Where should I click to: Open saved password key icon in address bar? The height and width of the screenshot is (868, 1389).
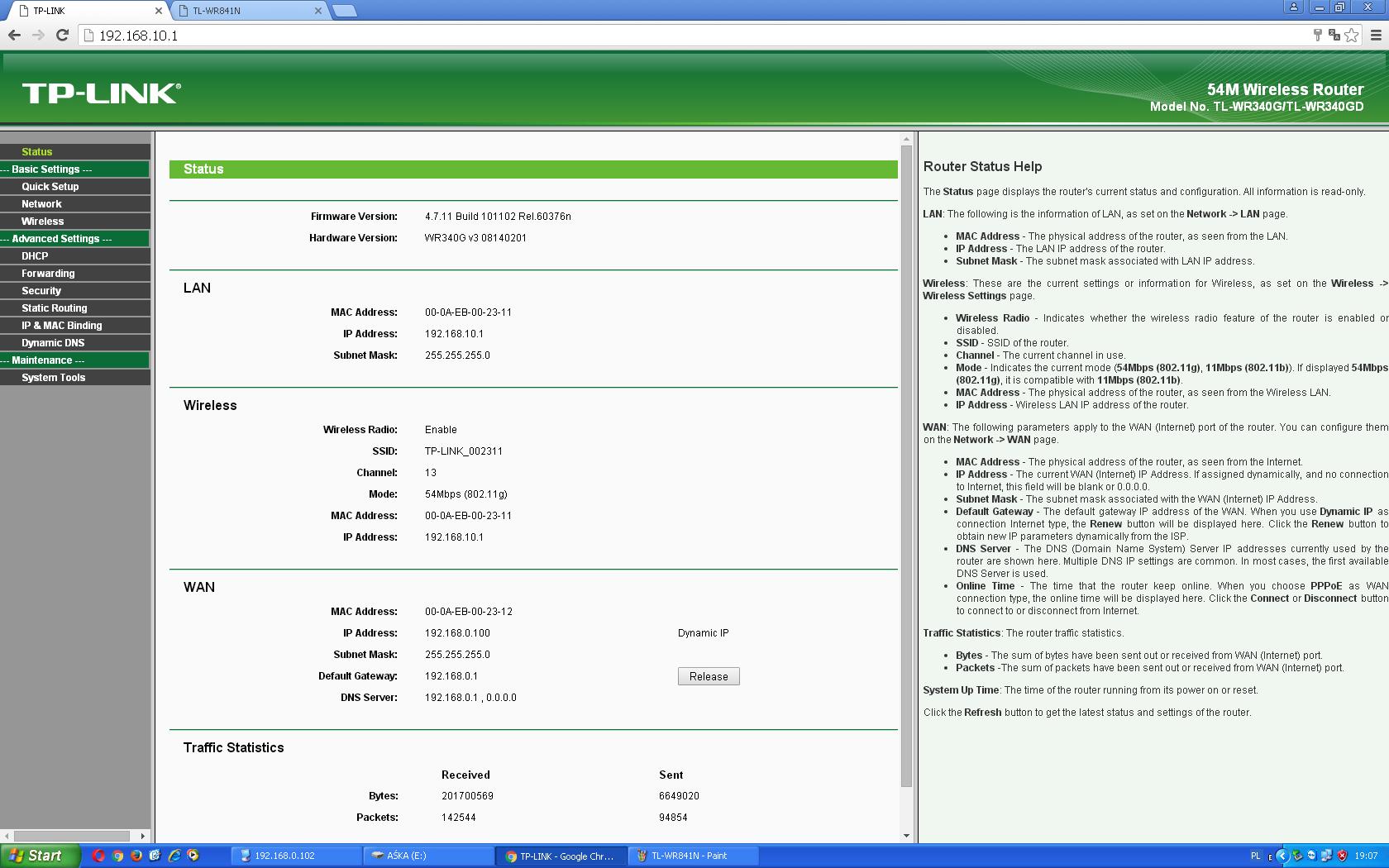coord(1318,35)
